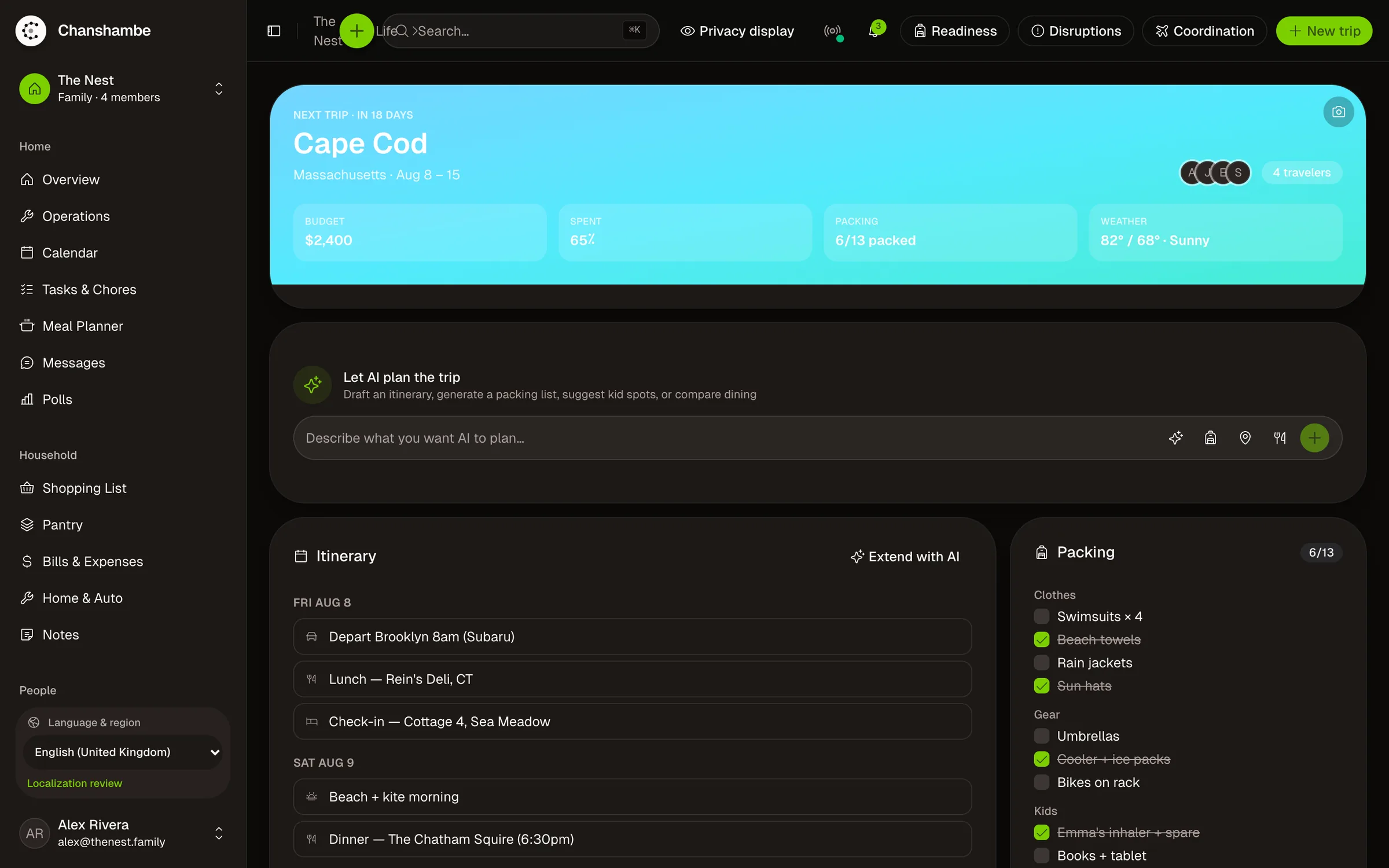
Task: Click the sparkle icon beside Let AI plan
Action: click(313, 385)
